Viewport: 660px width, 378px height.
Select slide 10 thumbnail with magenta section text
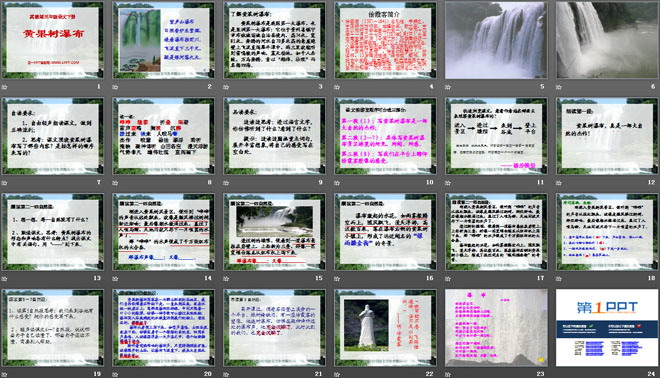[x=385, y=136]
